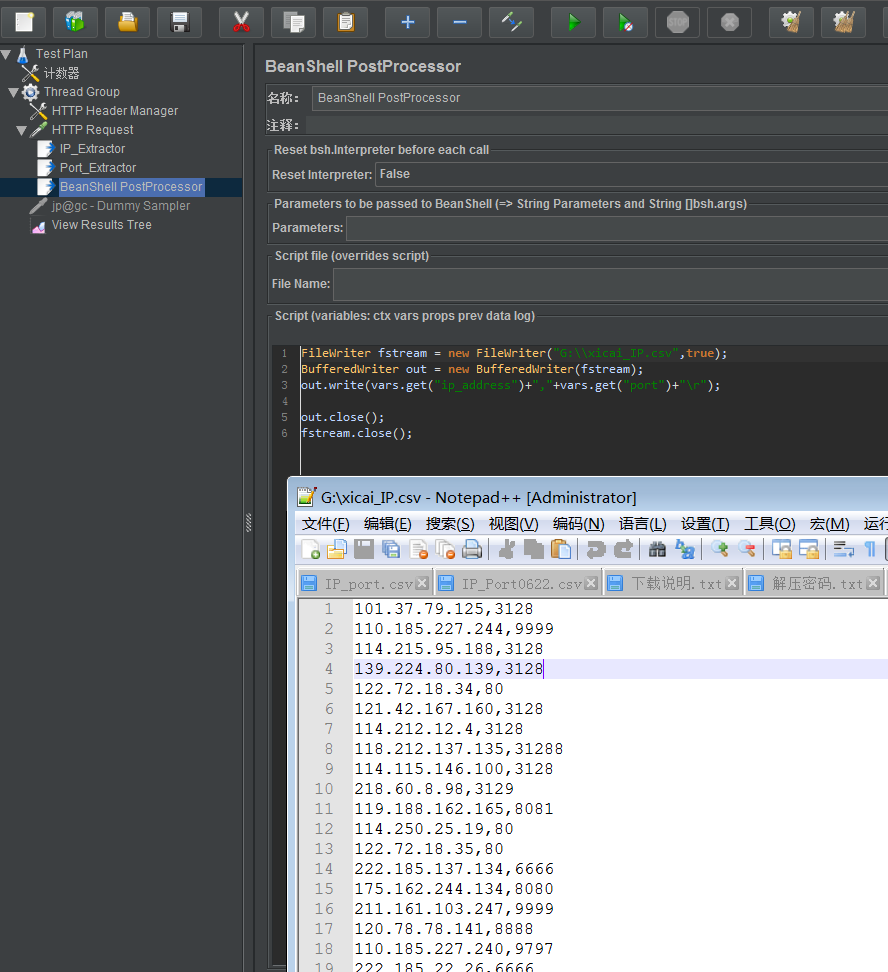Viewport: 888px width, 972px height.
Task: Click Notepad++ Print icon
Action: (x=472, y=549)
